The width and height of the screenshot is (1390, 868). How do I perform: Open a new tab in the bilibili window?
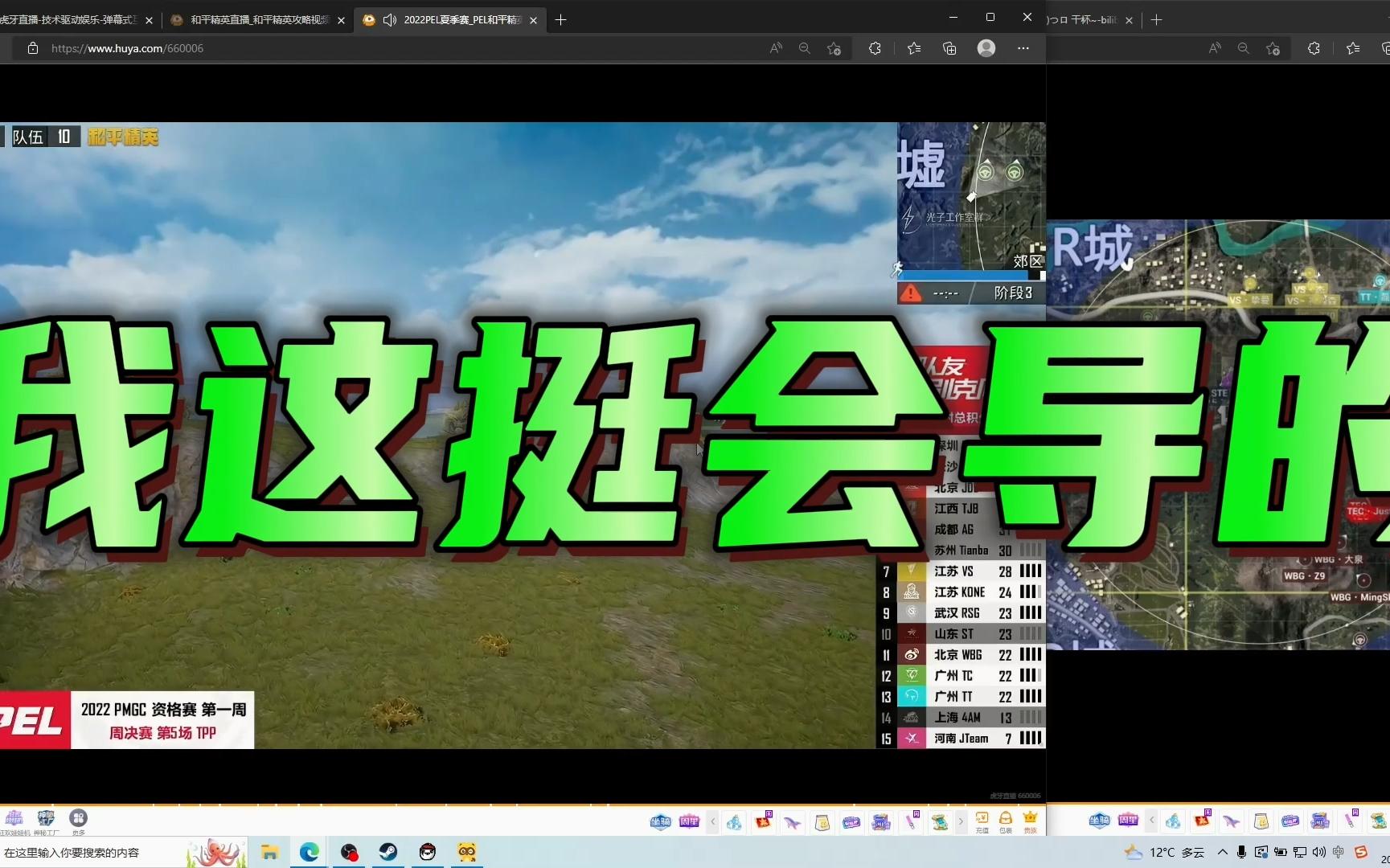(x=1157, y=20)
